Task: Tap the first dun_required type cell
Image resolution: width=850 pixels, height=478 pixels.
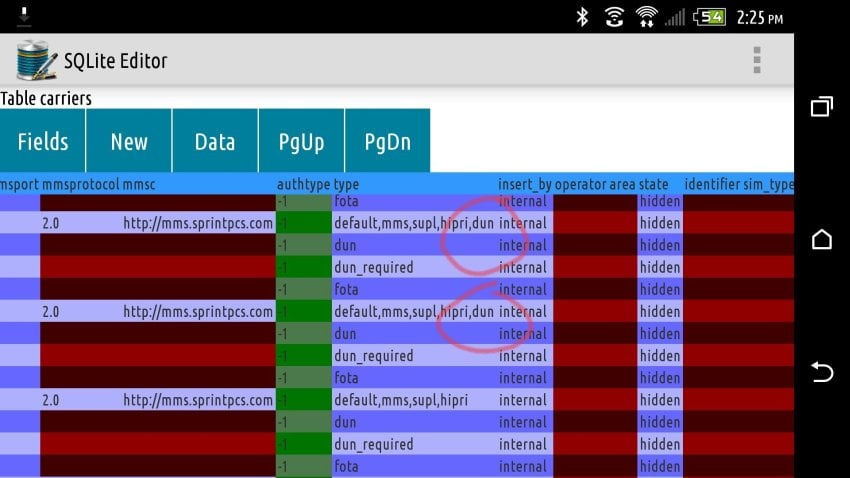Action: 374,267
